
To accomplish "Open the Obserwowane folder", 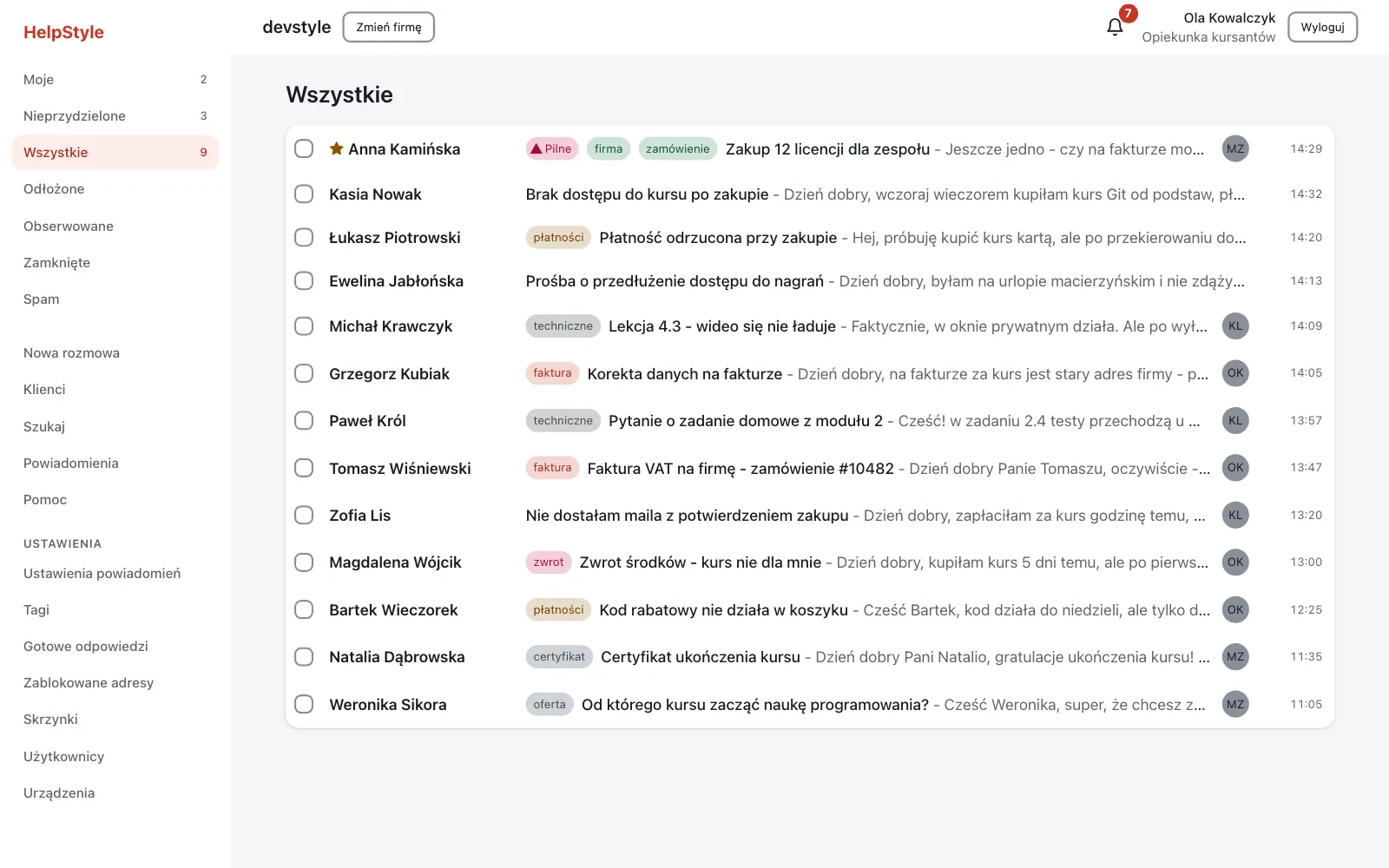I will click(x=115, y=226).
